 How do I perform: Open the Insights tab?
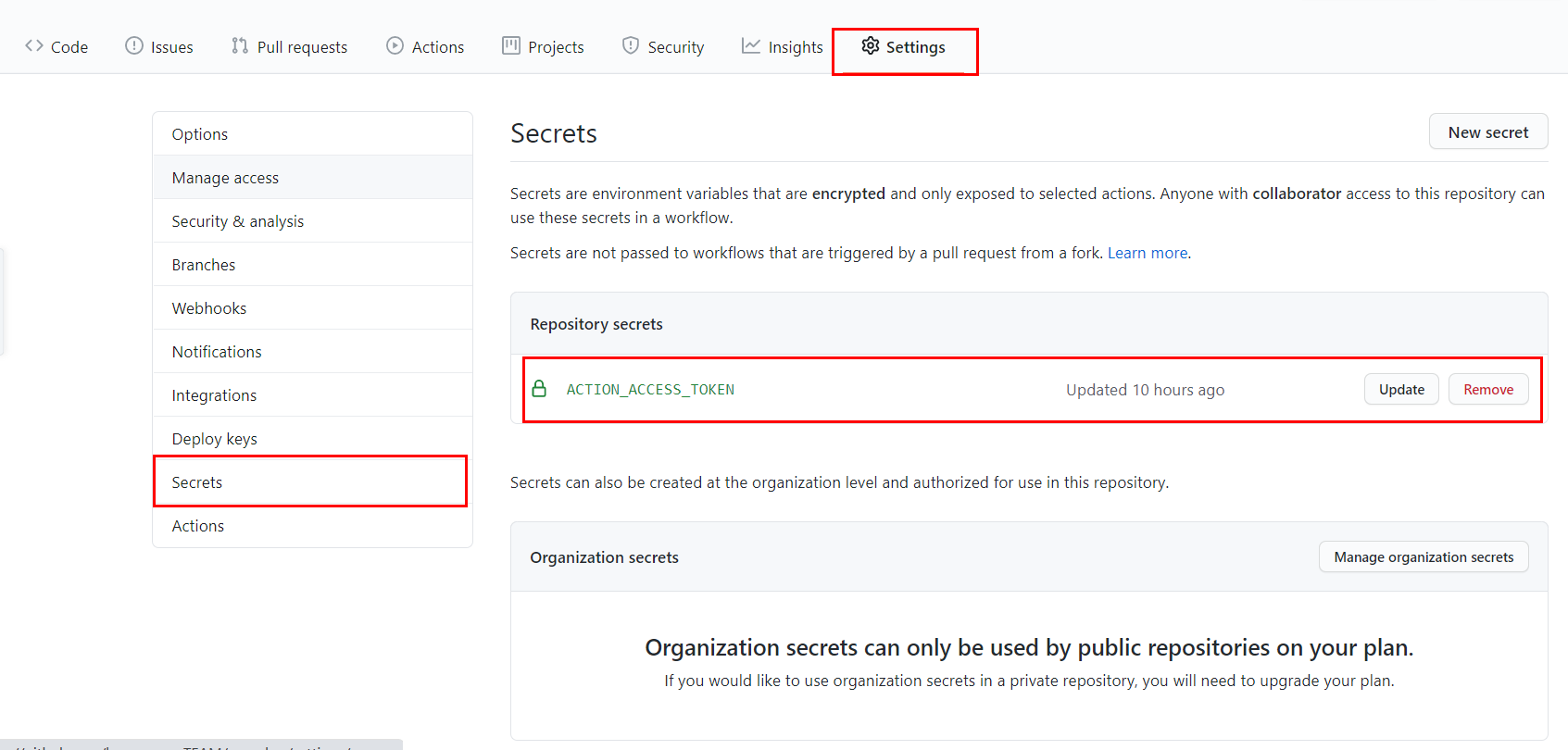click(x=795, y=47)
